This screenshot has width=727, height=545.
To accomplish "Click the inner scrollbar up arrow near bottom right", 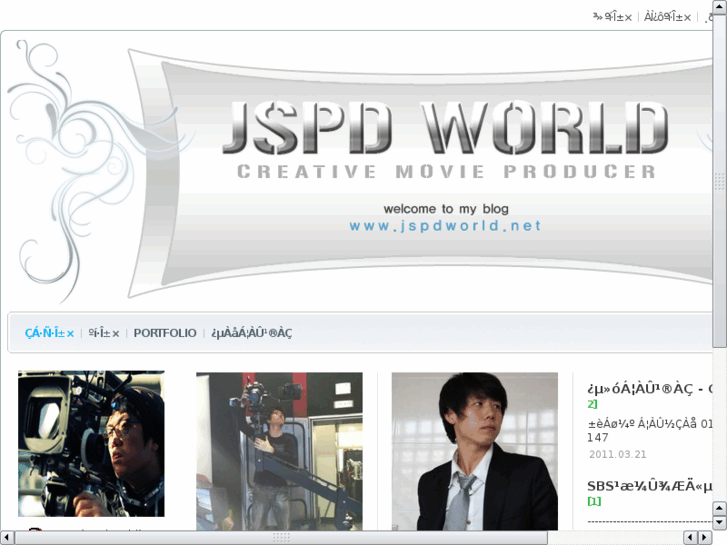I will click(720, 508).
